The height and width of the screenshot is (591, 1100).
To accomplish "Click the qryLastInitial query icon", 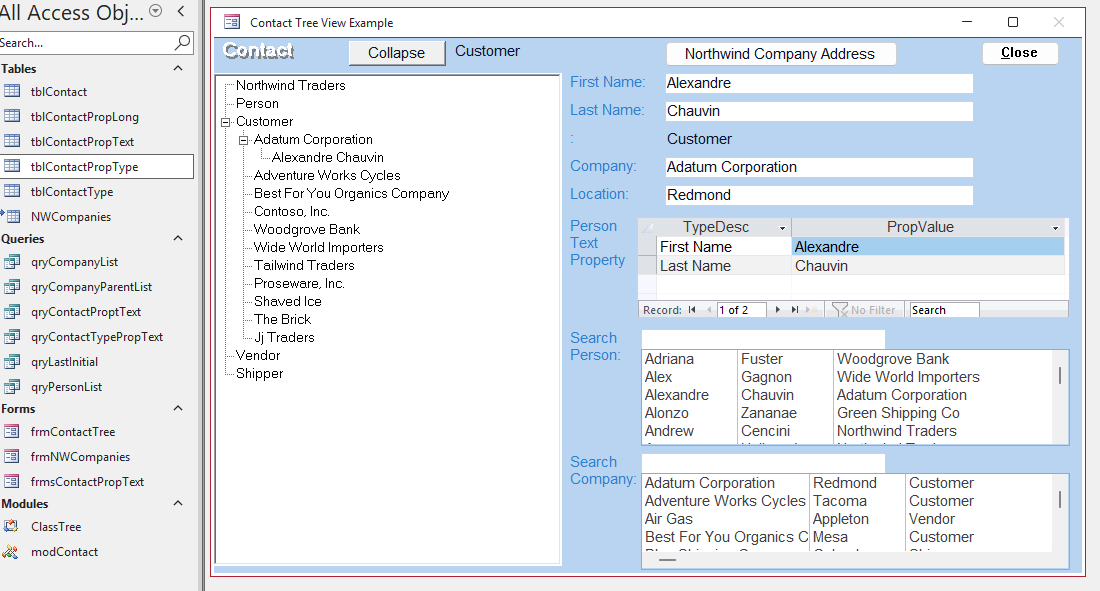I will (12, 361).
